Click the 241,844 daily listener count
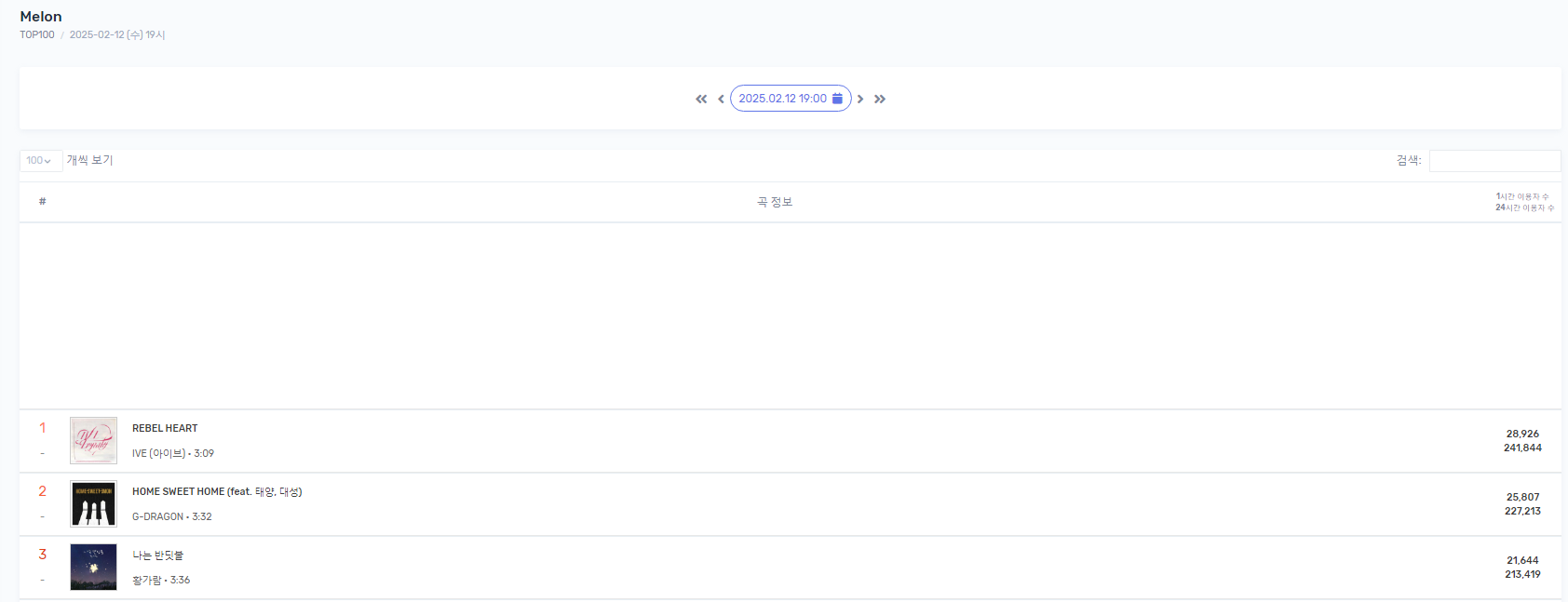The width and height of the screenshot is (1568, 602). (x=1522, y=448)
